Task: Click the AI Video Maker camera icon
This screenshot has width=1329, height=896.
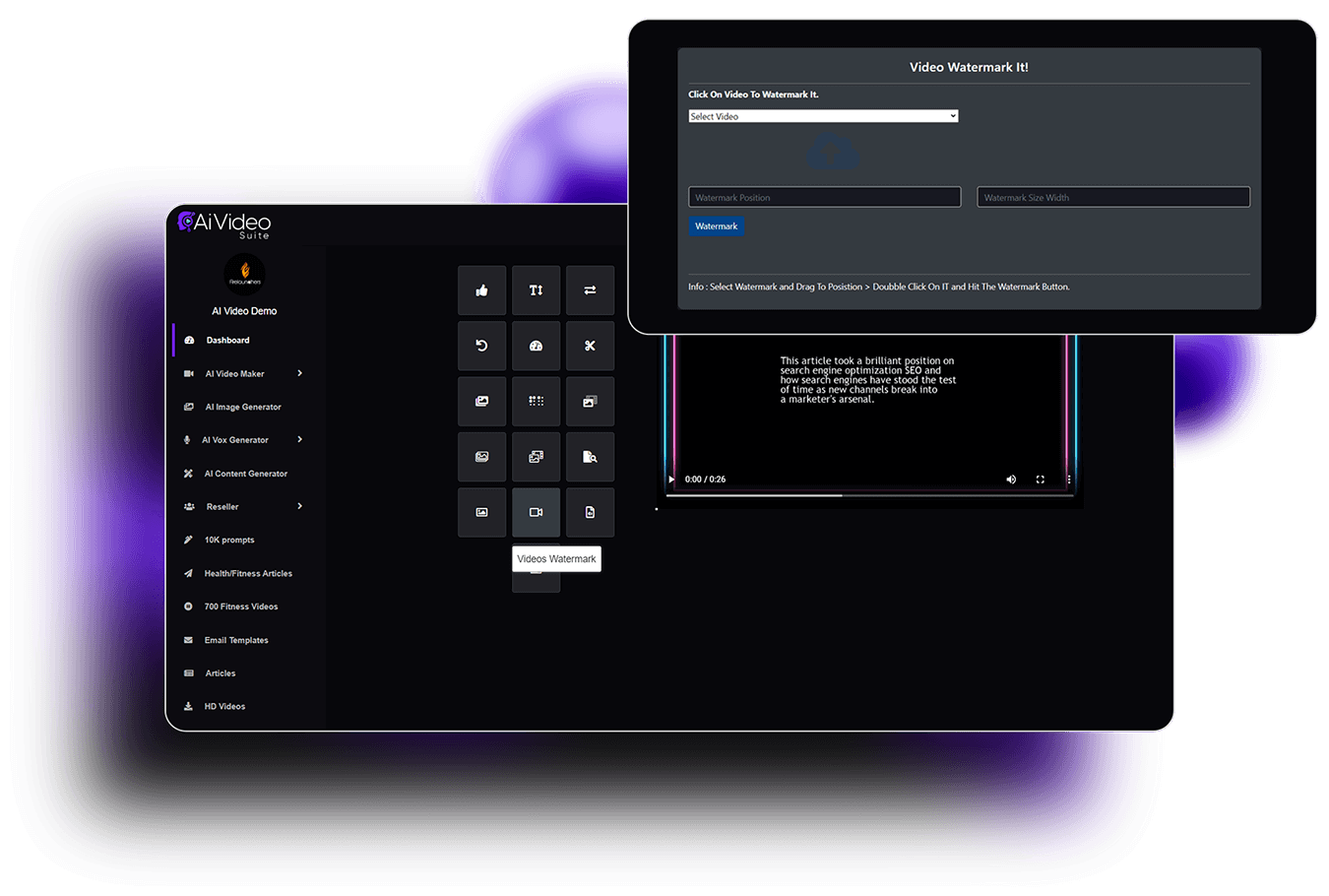Action: [188, 373]
